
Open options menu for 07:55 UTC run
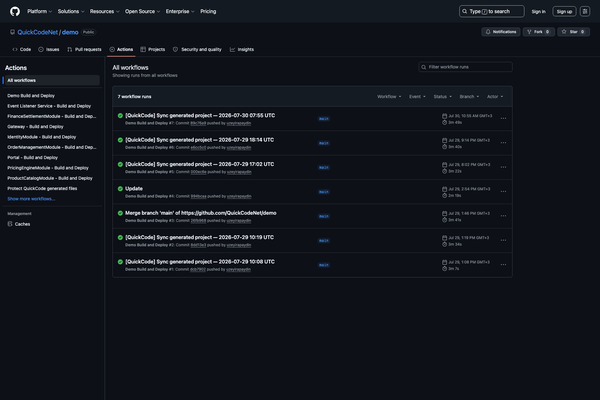pyautogui.click(x=503, y=119)
